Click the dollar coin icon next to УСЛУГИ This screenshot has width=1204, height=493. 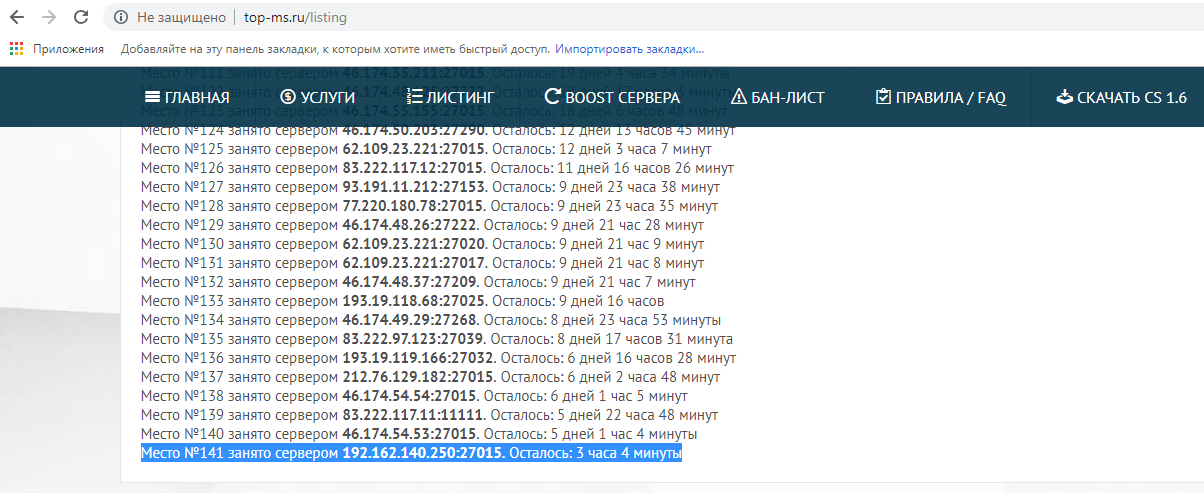(x=289, y=97)
